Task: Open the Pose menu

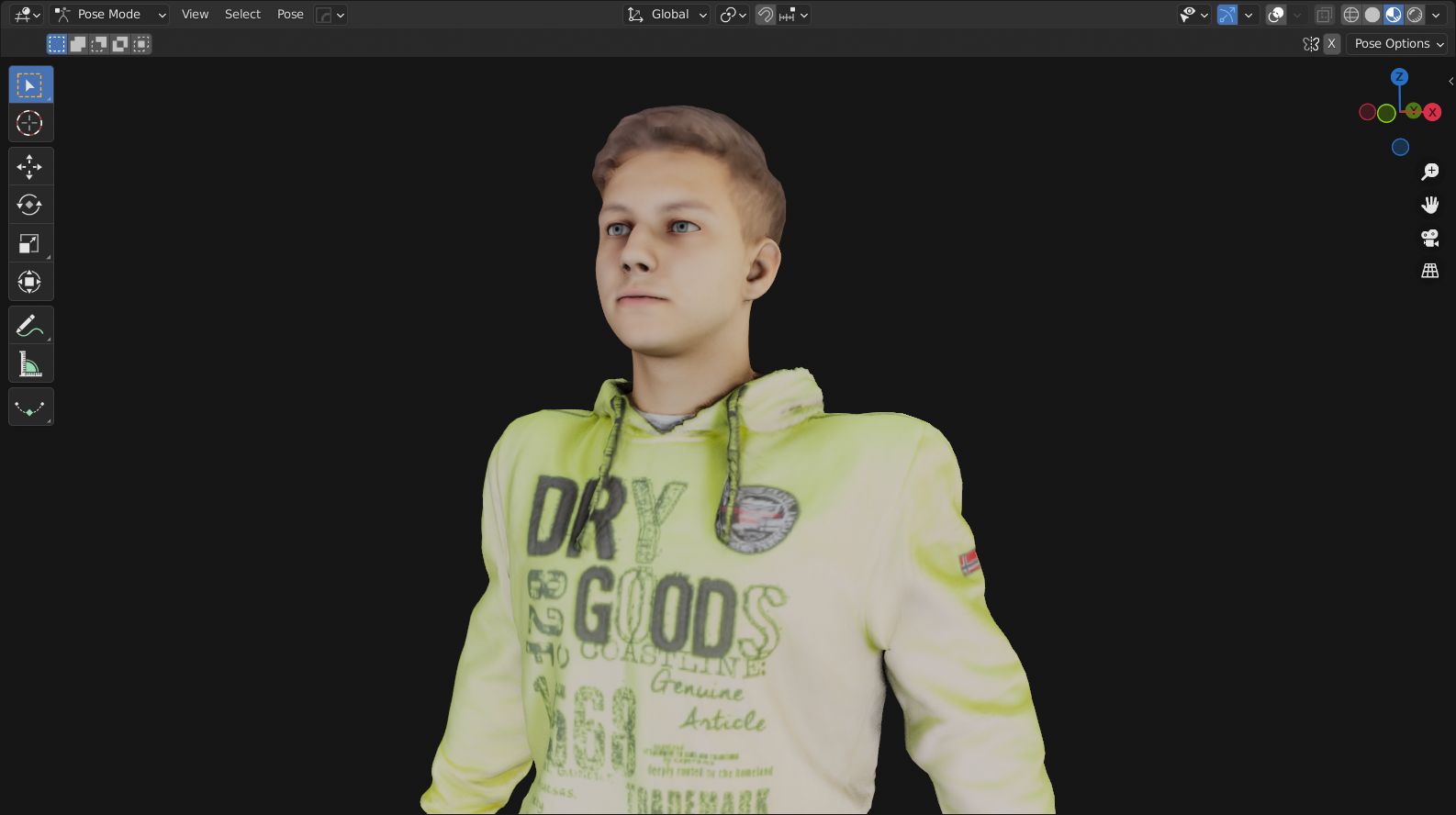Action: [x=290, y=15]
